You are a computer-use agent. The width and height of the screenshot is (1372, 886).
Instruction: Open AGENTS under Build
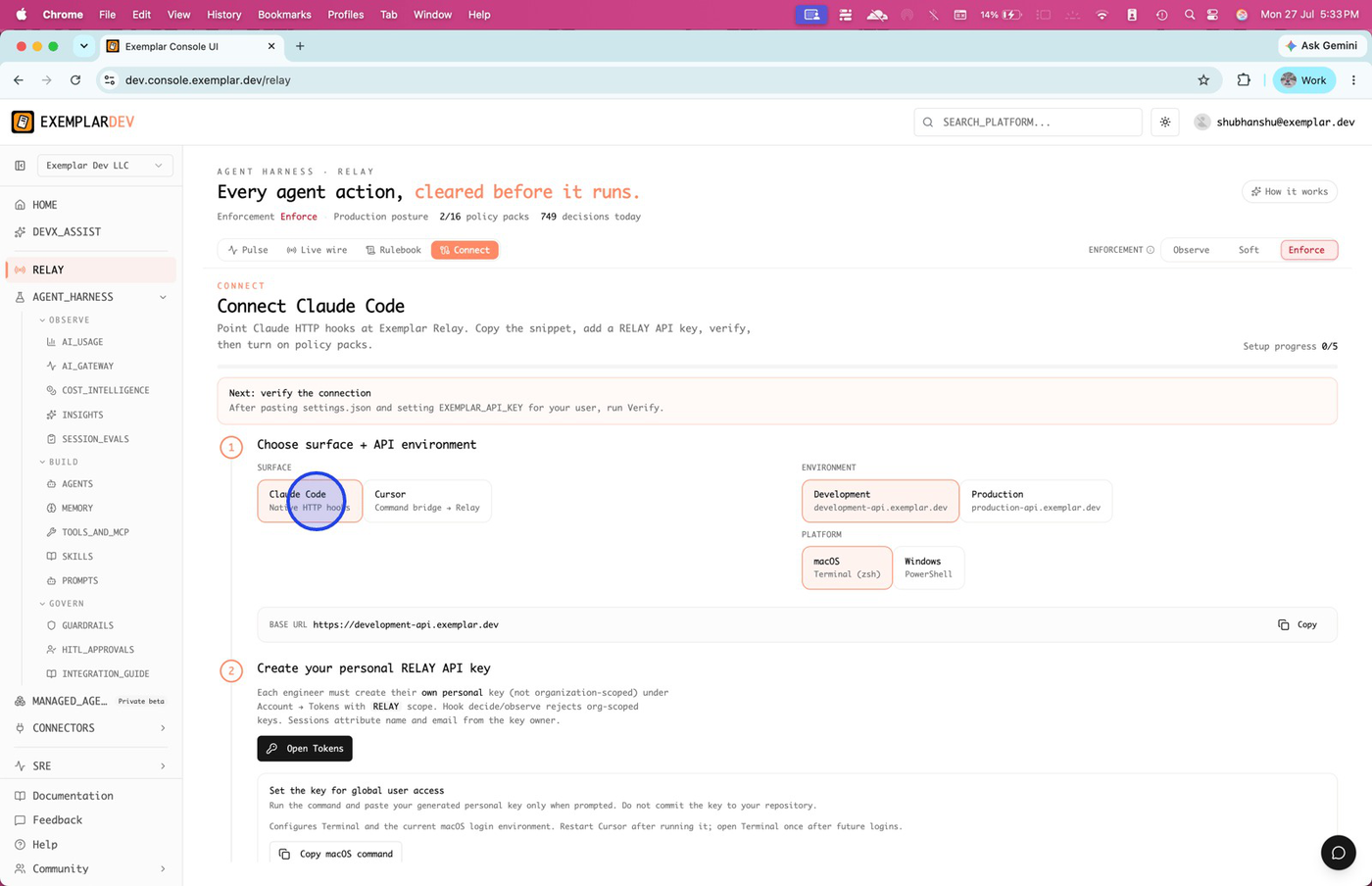76,484
